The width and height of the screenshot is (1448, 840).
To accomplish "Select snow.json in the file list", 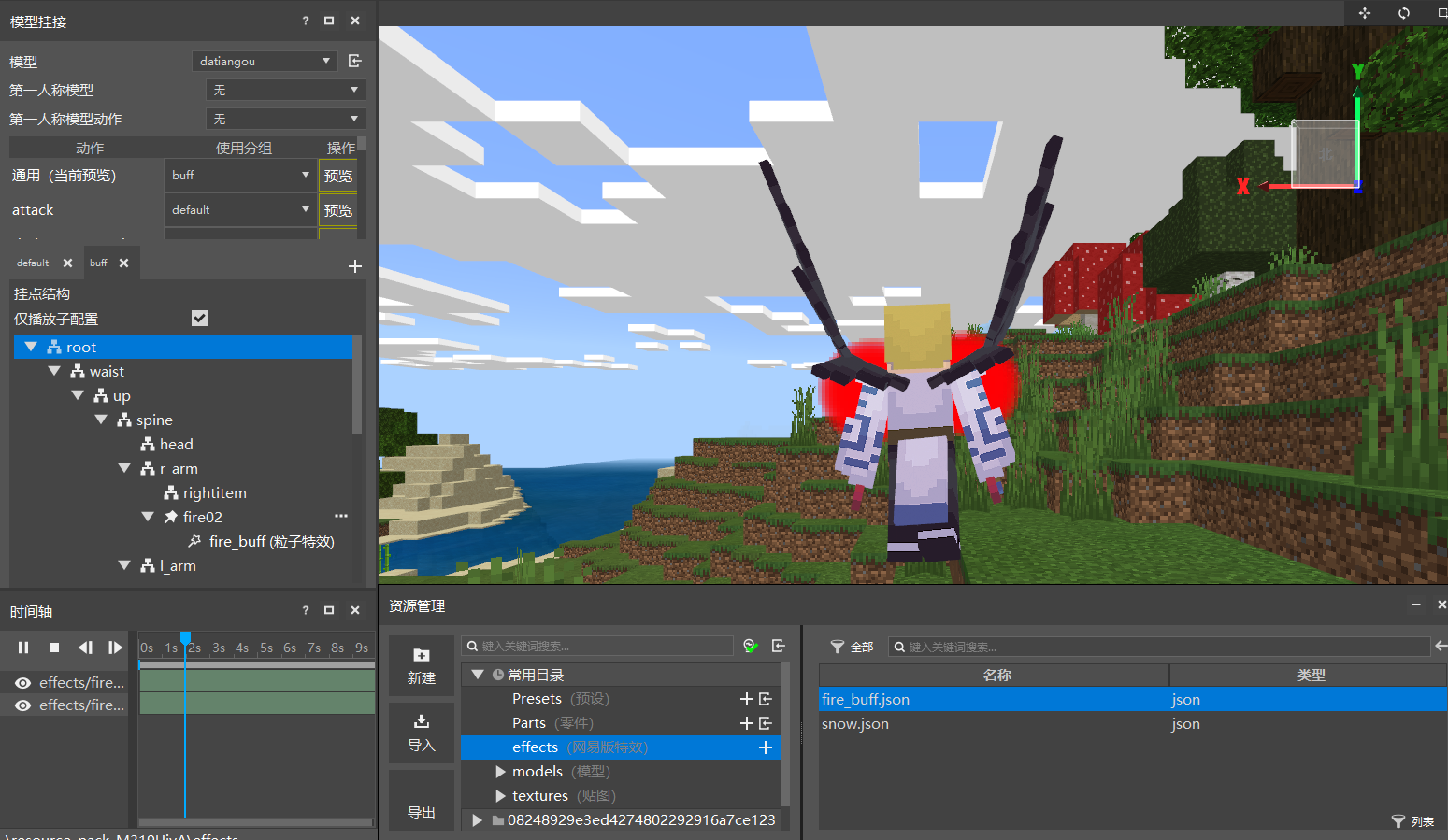I will 1132,724.
